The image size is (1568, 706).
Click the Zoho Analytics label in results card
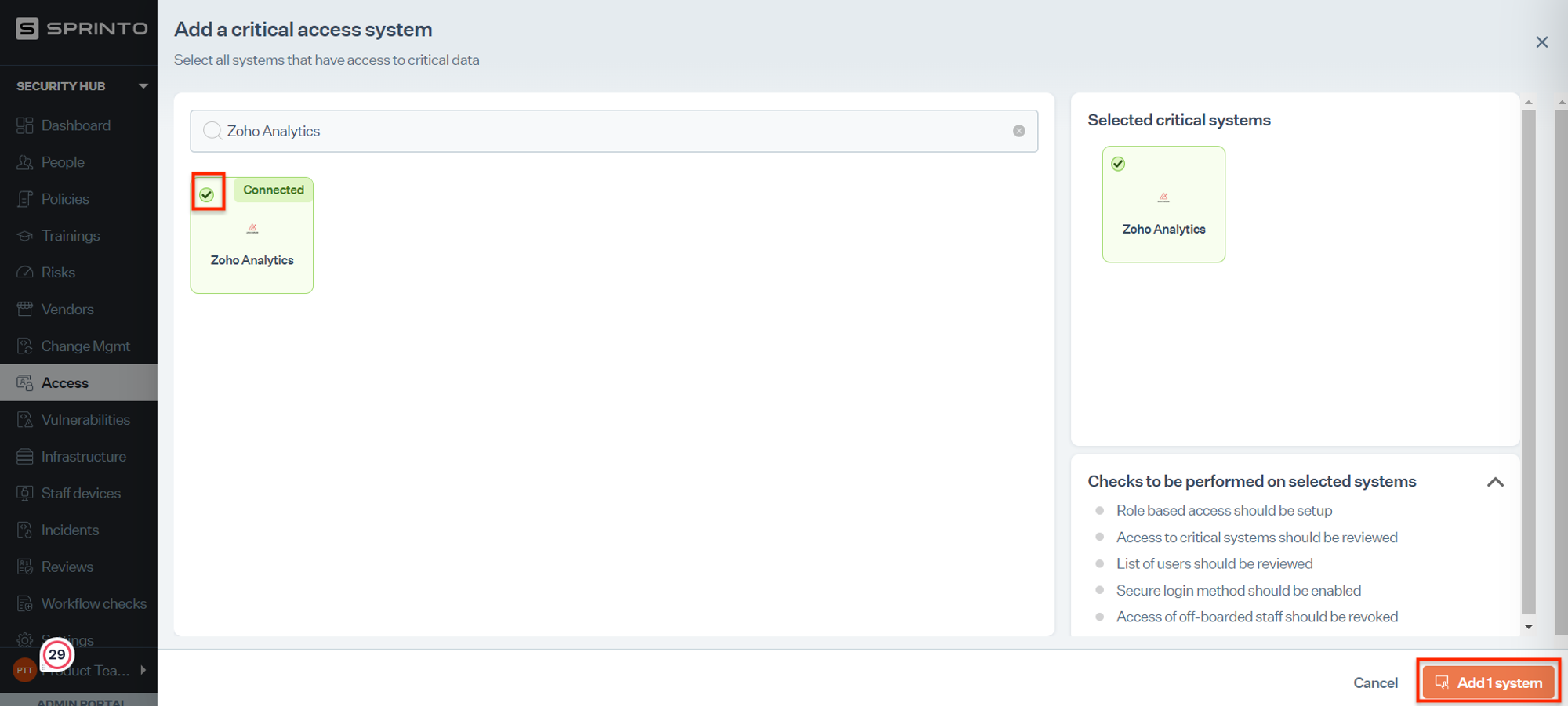(x=252, y=260)
